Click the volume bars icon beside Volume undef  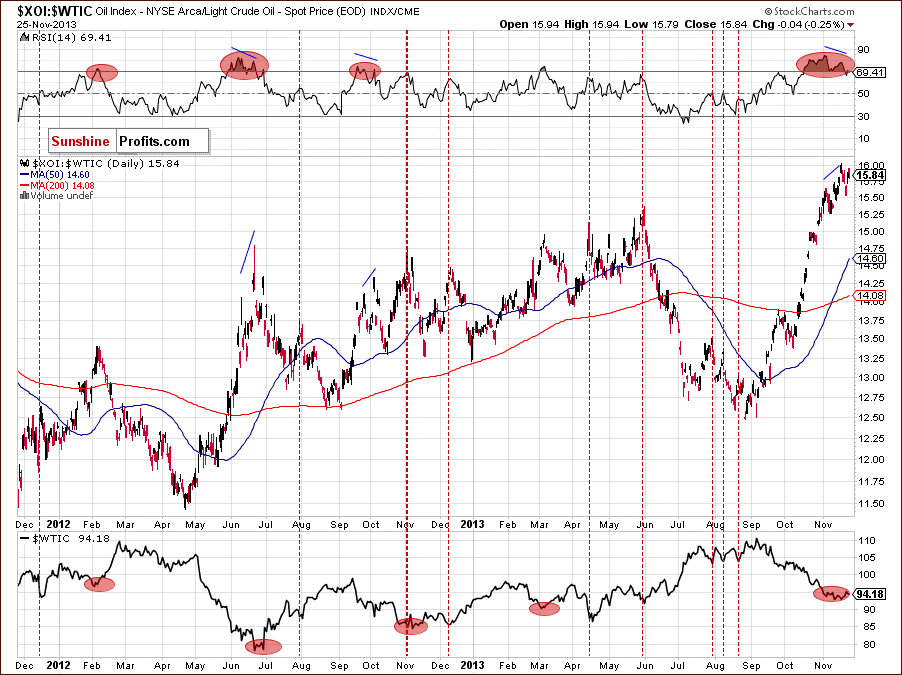[x=24, y=196]
